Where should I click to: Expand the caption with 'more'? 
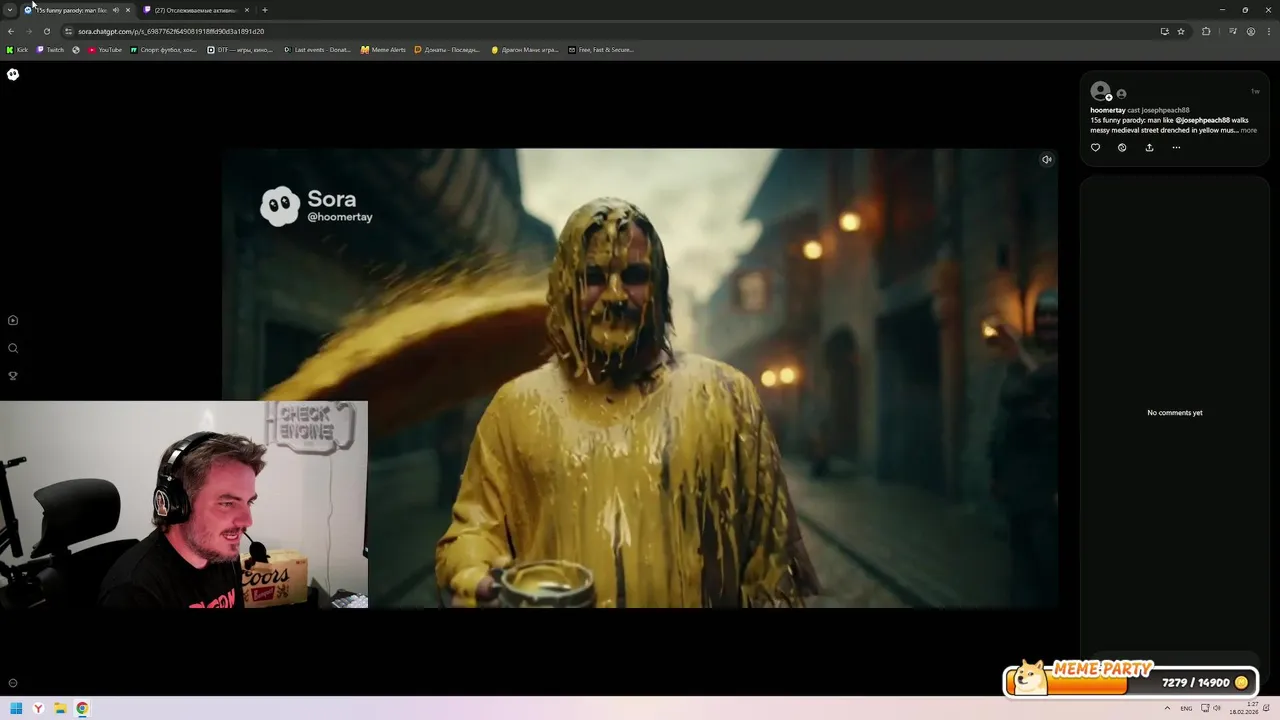1249,130
